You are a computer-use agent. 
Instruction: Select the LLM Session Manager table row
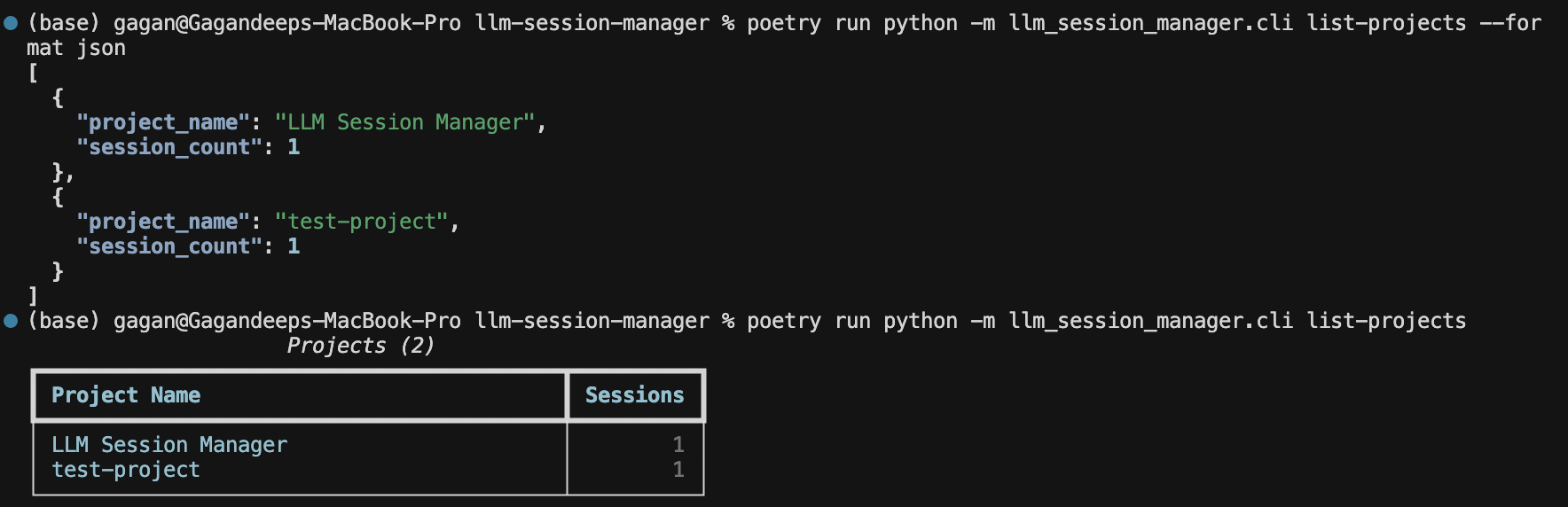point(169,445)
